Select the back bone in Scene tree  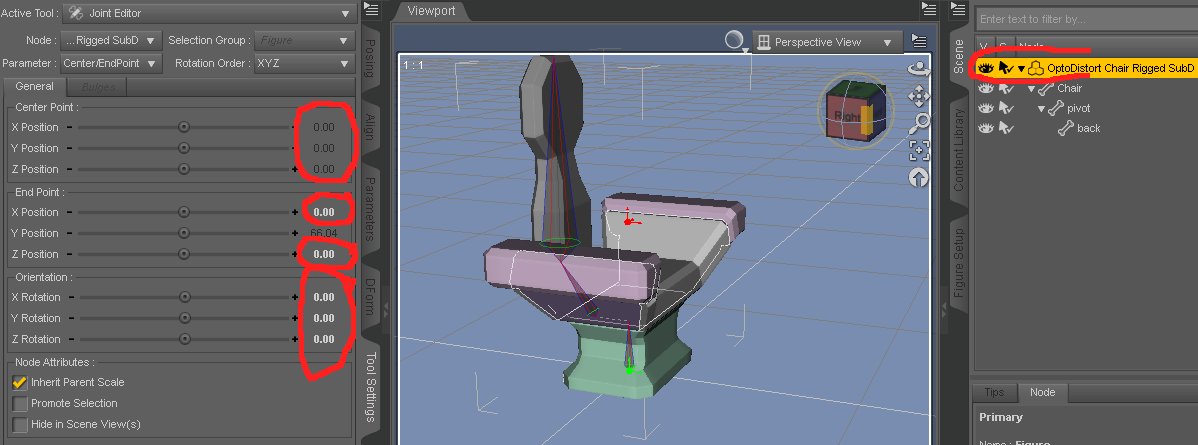[1088, 128]
